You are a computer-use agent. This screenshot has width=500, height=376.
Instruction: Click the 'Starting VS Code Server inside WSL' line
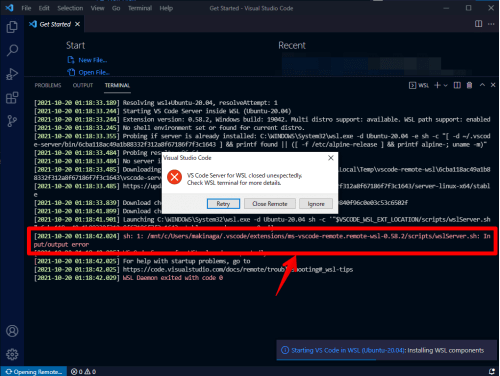click(207, 111)
